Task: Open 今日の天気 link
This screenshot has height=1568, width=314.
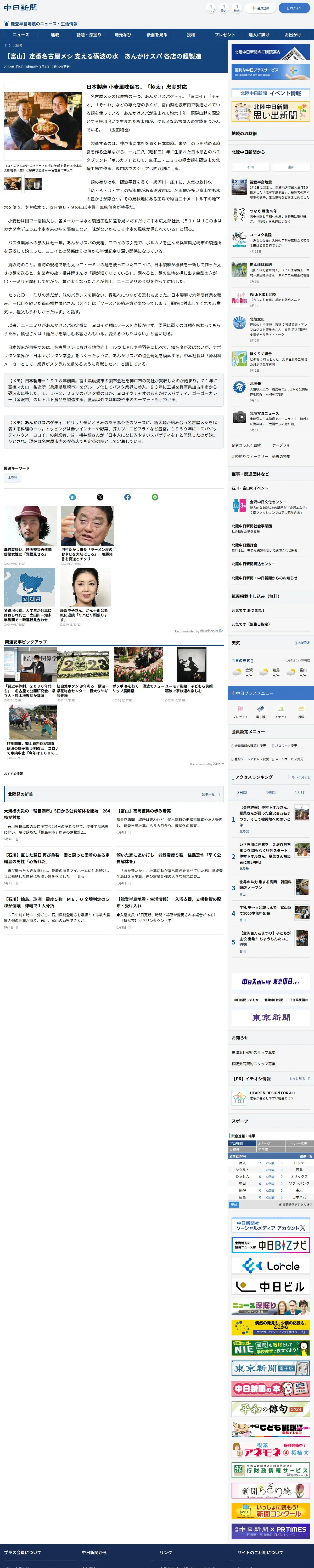Action: [242, 660]
